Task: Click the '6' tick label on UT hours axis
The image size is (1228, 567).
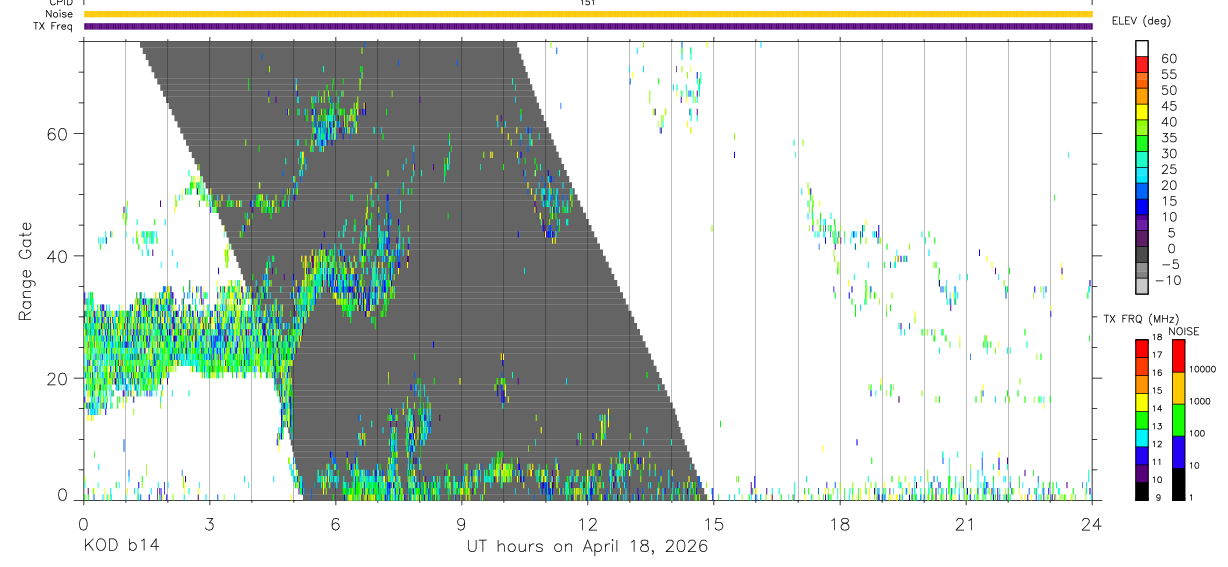Action: coord(335,524)
